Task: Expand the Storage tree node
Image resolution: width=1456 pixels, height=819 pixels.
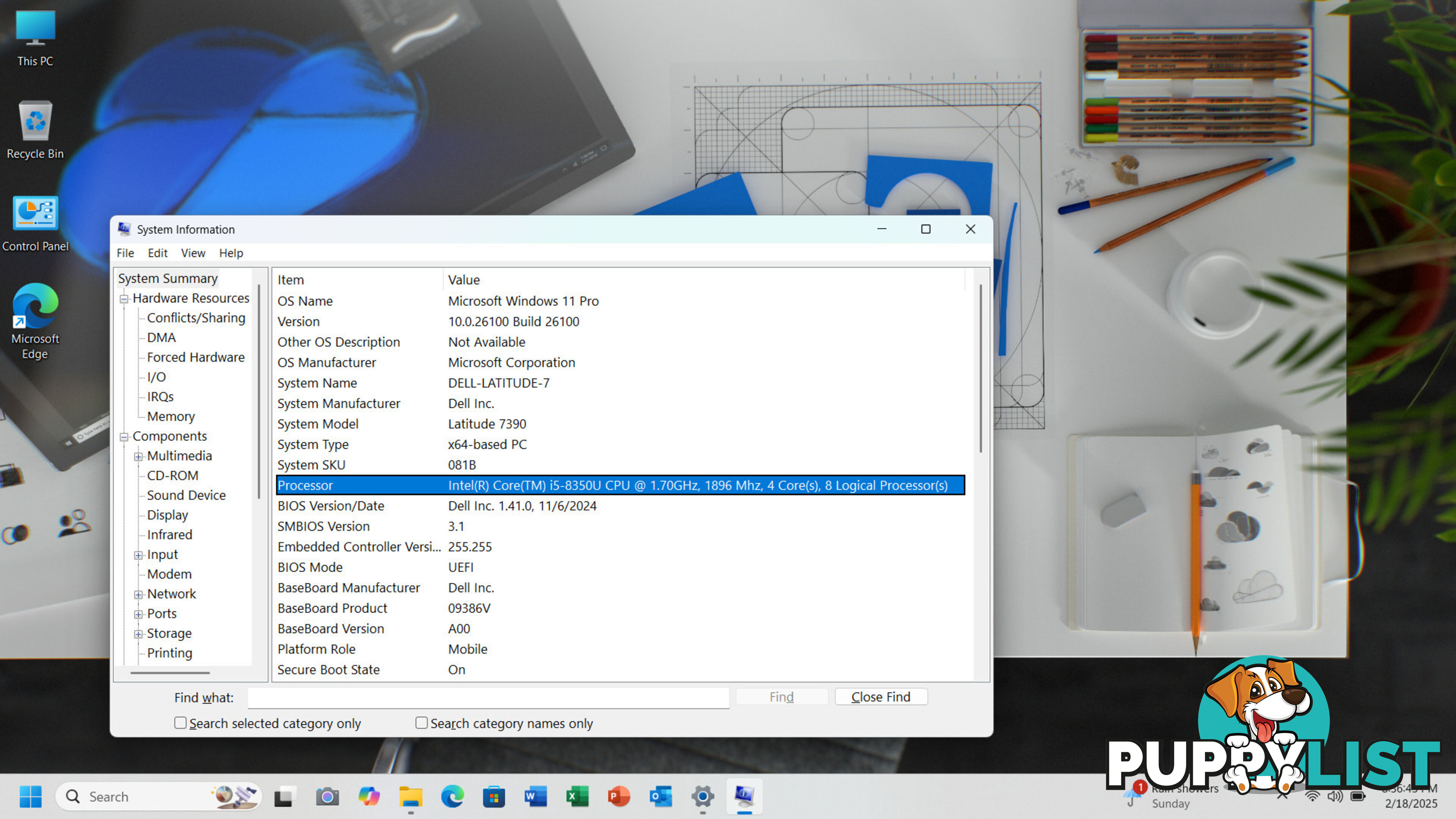Action: tap(138, 634)
